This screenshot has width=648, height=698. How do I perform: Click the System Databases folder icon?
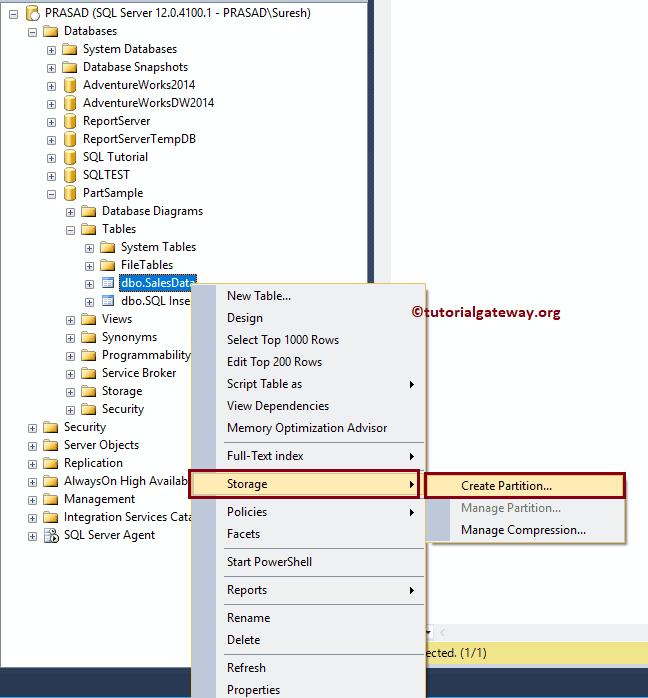point(69,49)
